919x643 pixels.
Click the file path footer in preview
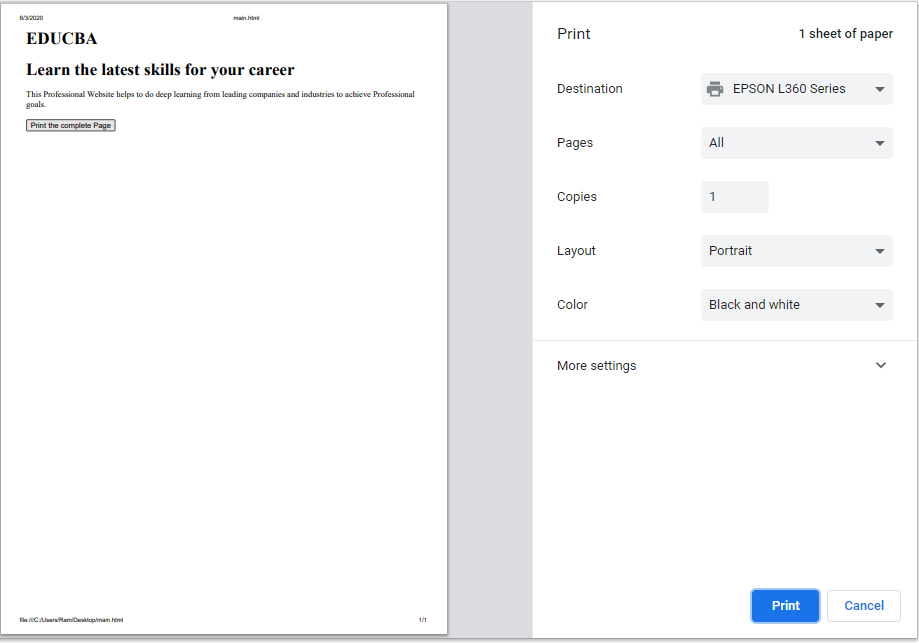coord(71,620)
